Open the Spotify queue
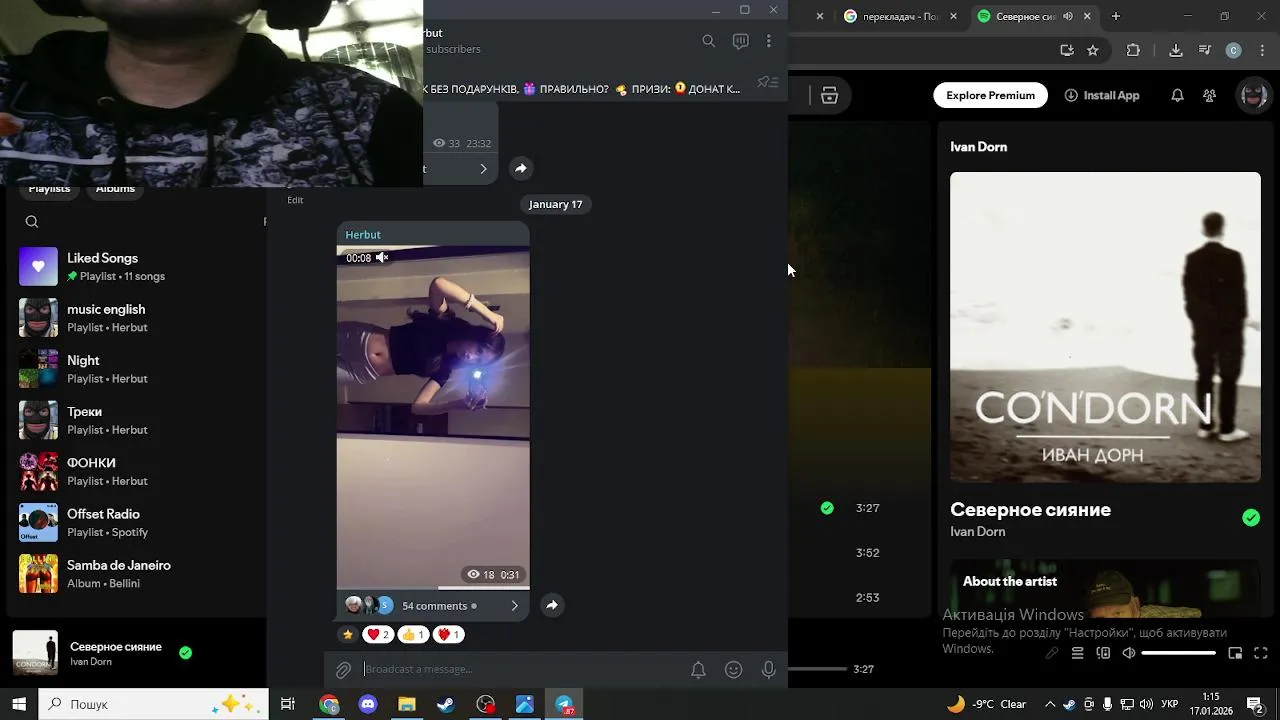 (x=1077, y=653)
